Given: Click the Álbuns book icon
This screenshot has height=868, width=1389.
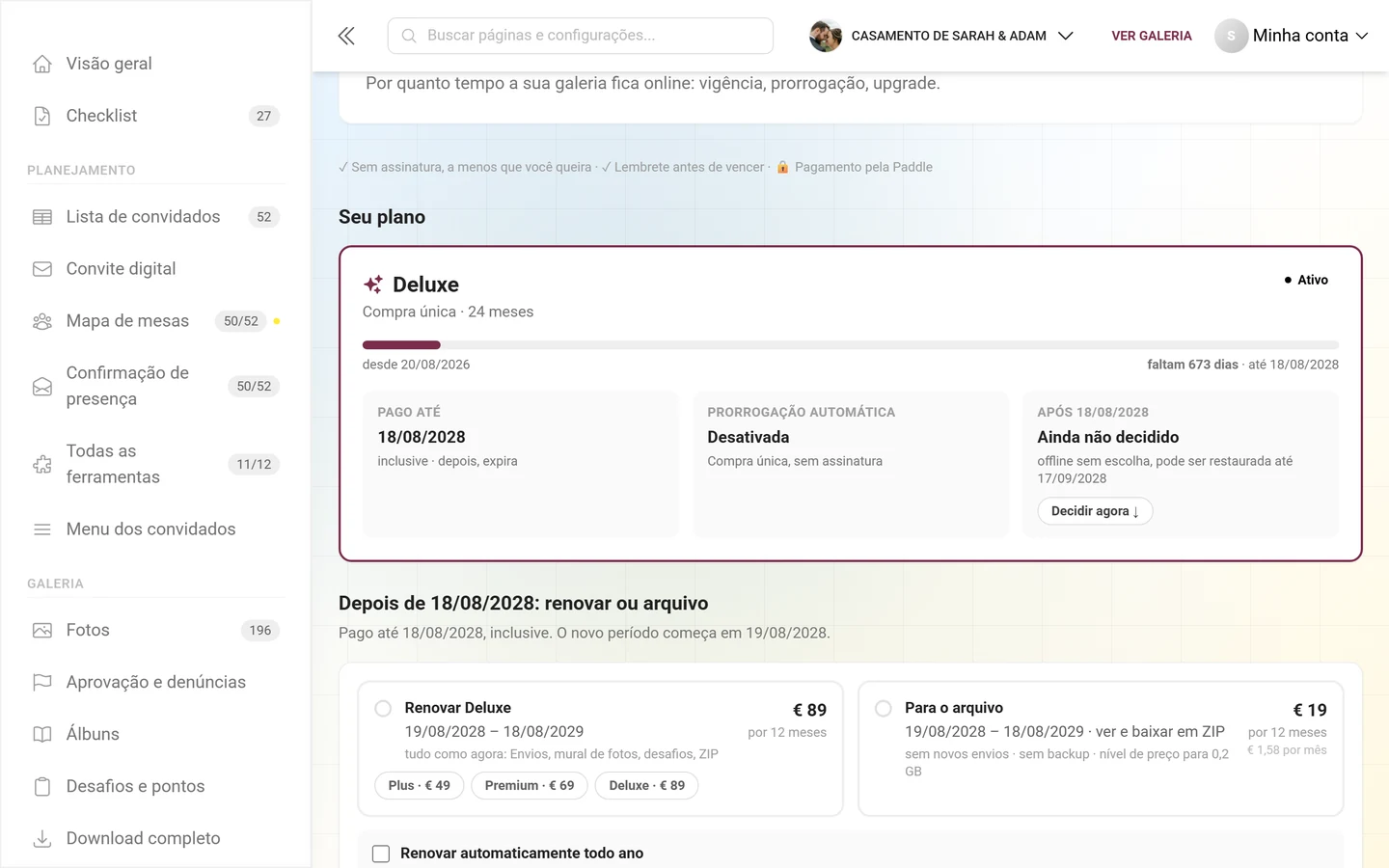Looking at the screenshot, I should [42, 735].
